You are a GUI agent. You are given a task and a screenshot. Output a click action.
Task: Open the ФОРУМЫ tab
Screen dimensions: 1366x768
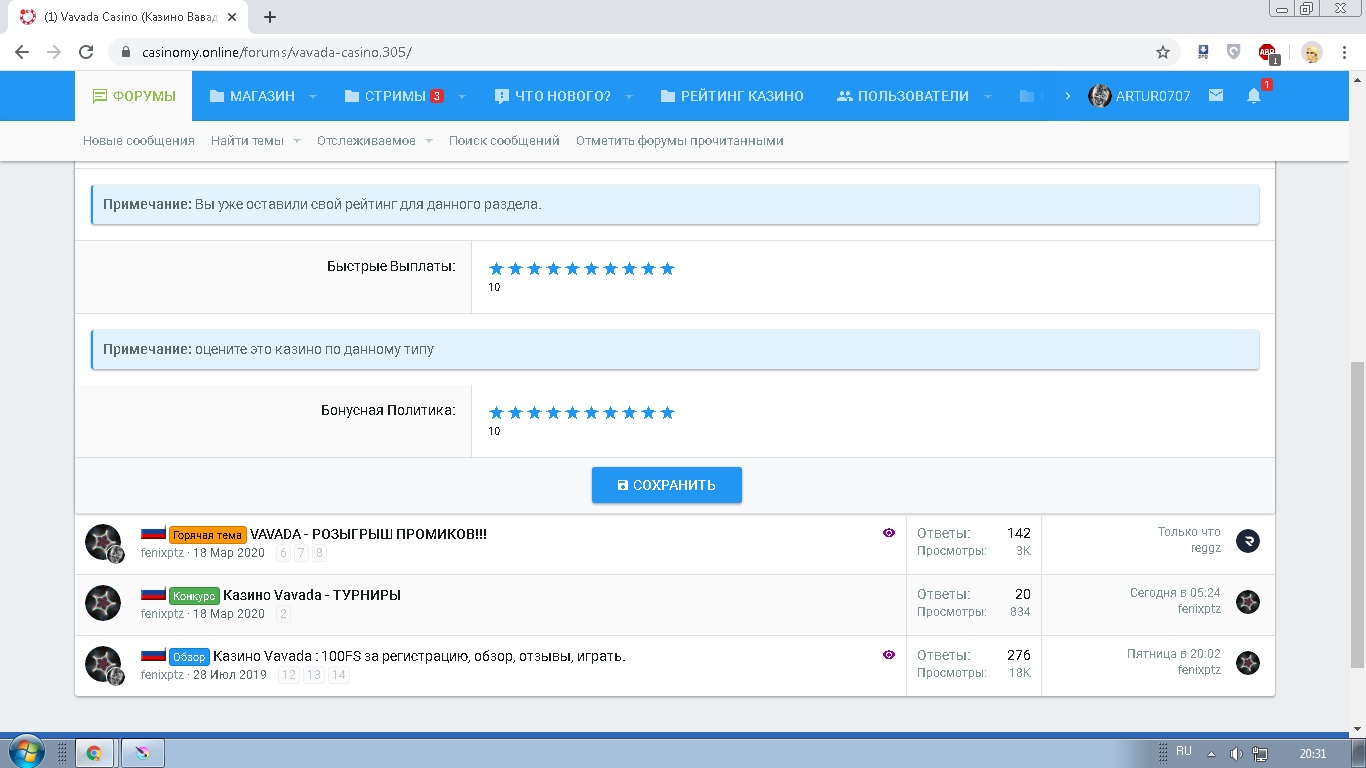(134, 96)
